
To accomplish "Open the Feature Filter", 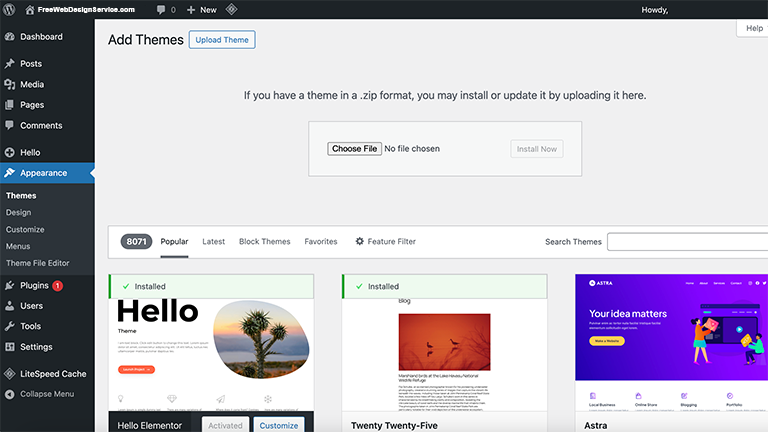I will (x=385, y=241).
